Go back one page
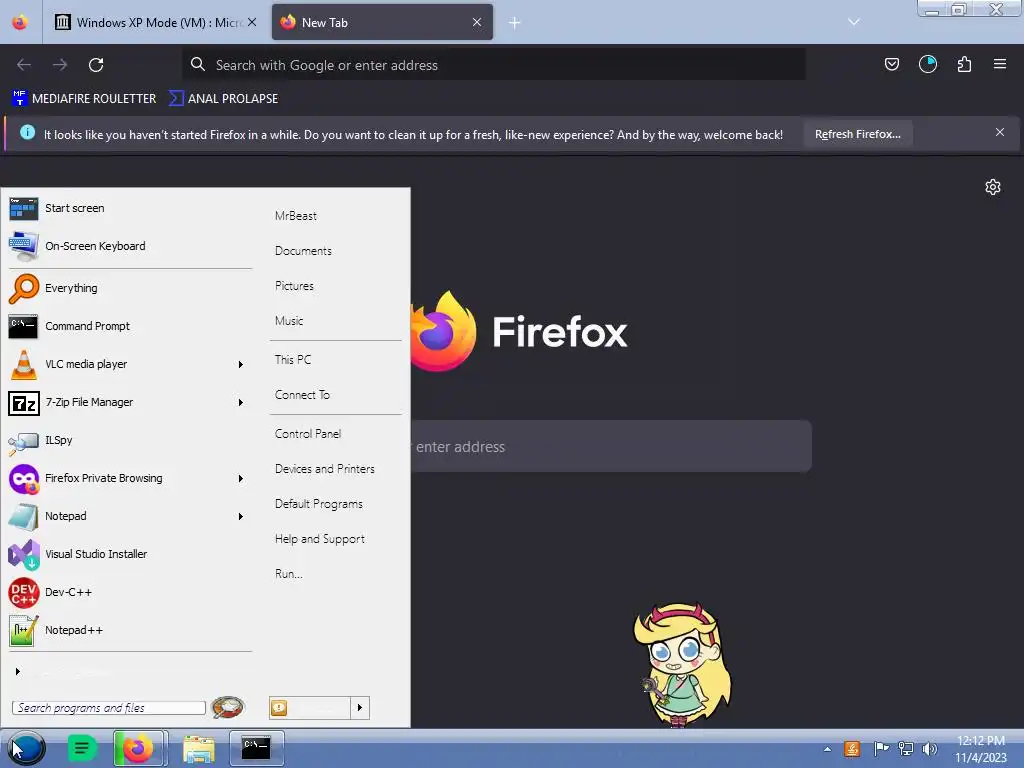 [x=24, y=65]
